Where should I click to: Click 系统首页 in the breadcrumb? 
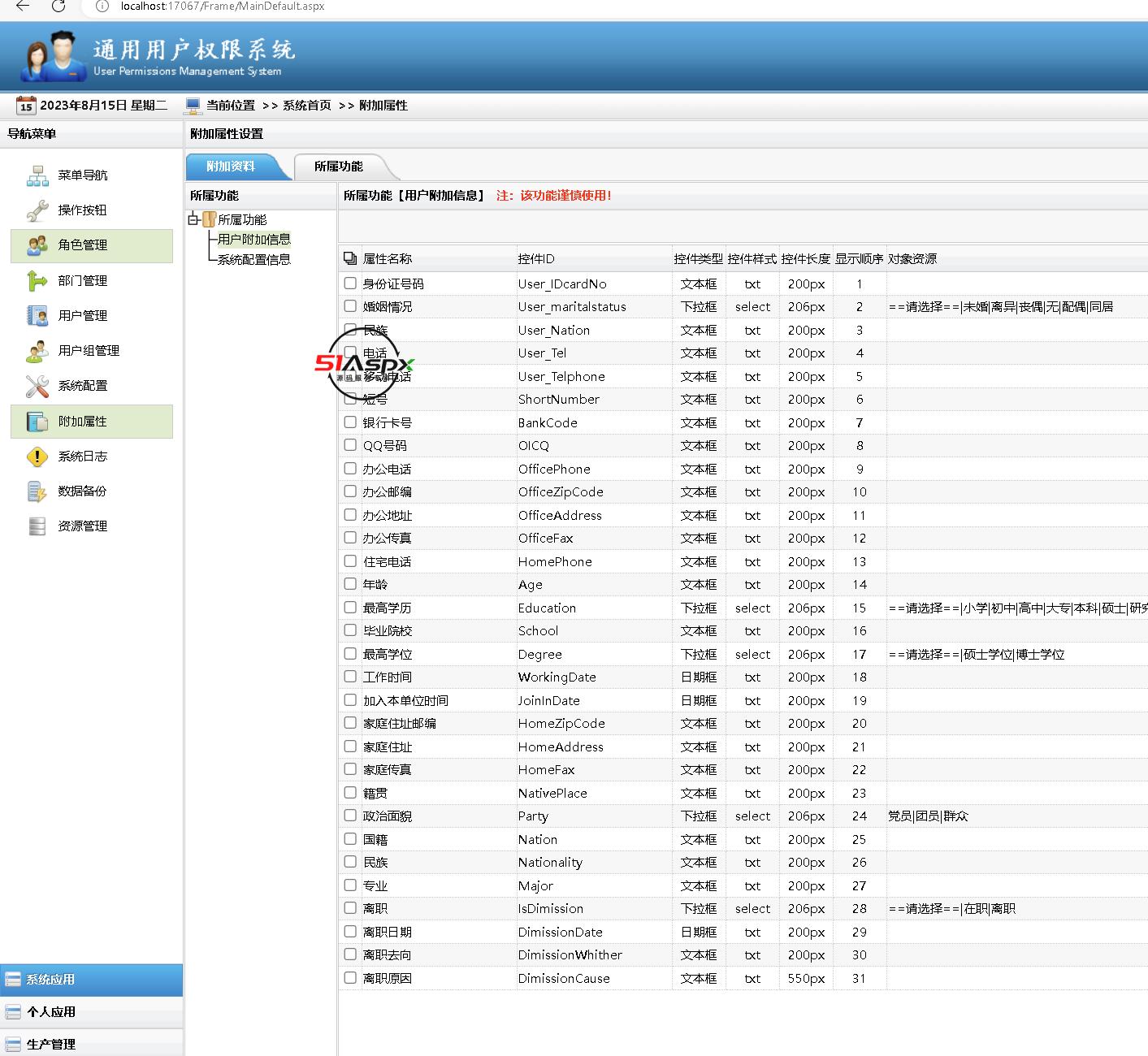coord(307,106)
